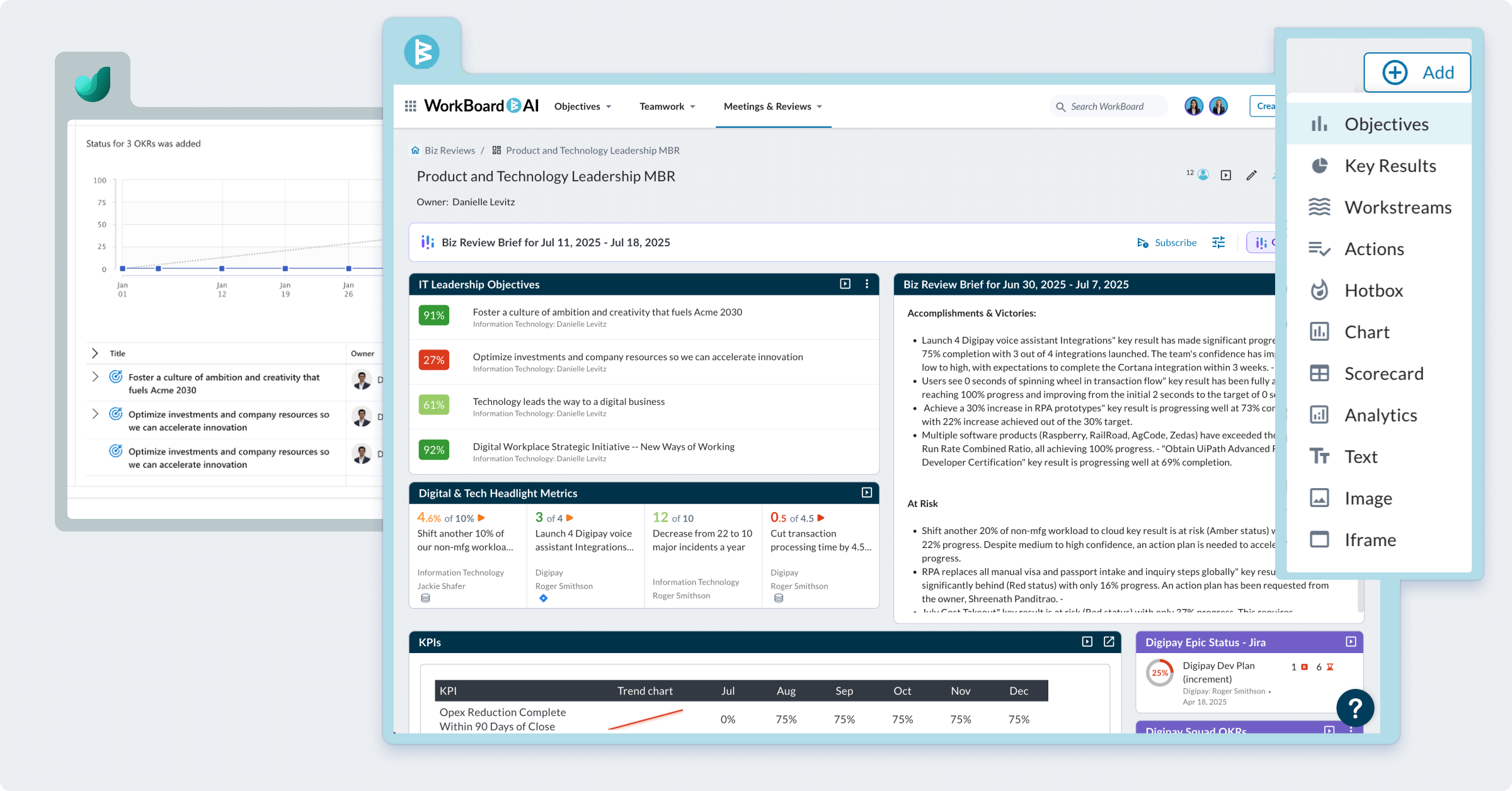Click the present mode icon beside title
Screen dimensions: 1512x791
click(1226, 175)
